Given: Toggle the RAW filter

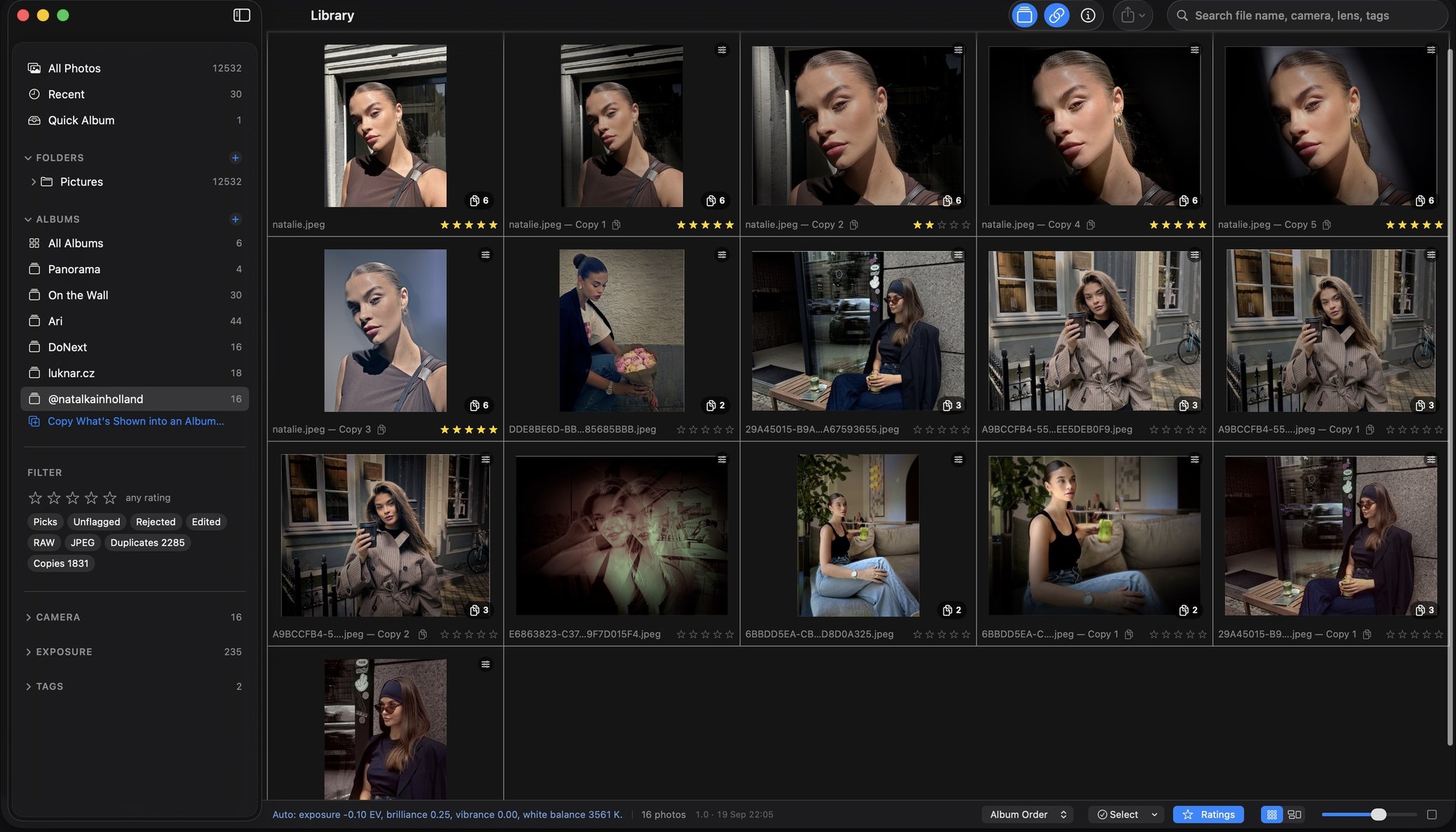Looking at the screenshot, I should (x=44, y=543).
